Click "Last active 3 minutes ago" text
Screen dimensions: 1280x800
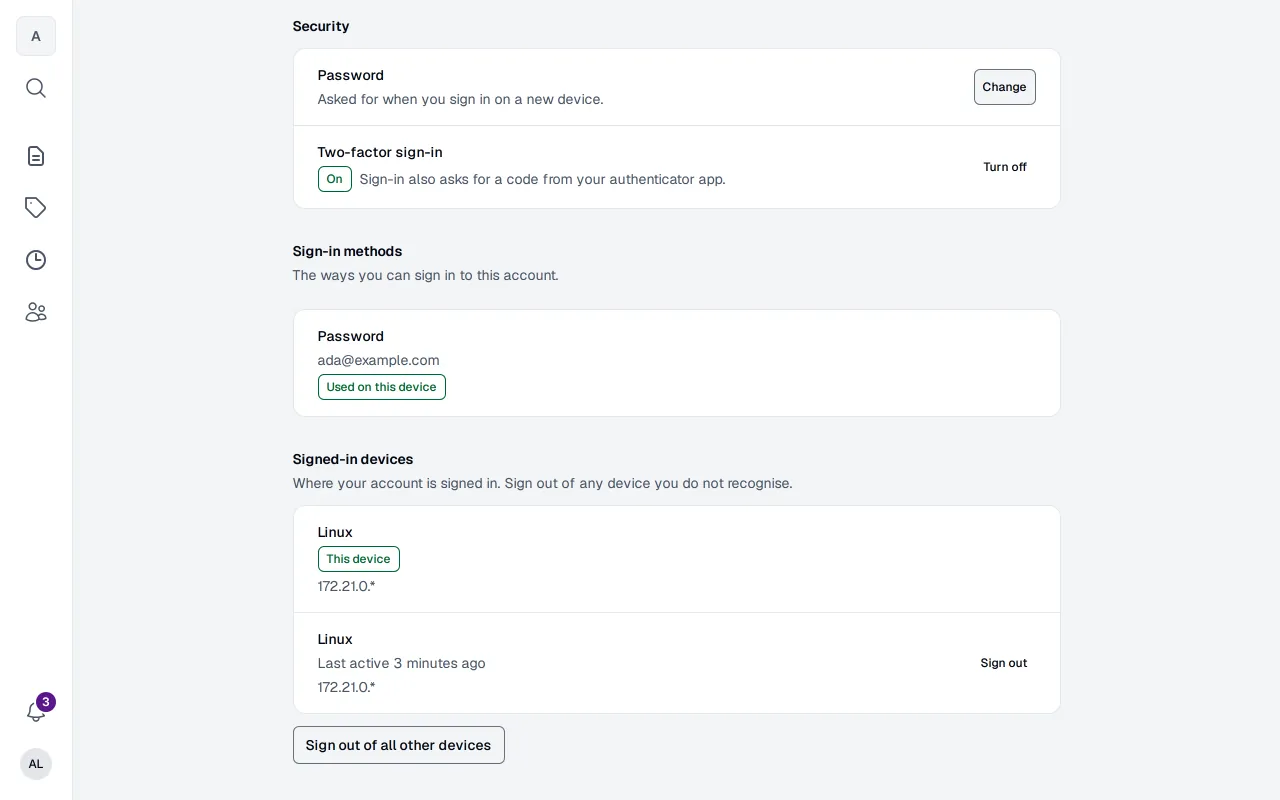pyautogui.click(x=402, y=663)
